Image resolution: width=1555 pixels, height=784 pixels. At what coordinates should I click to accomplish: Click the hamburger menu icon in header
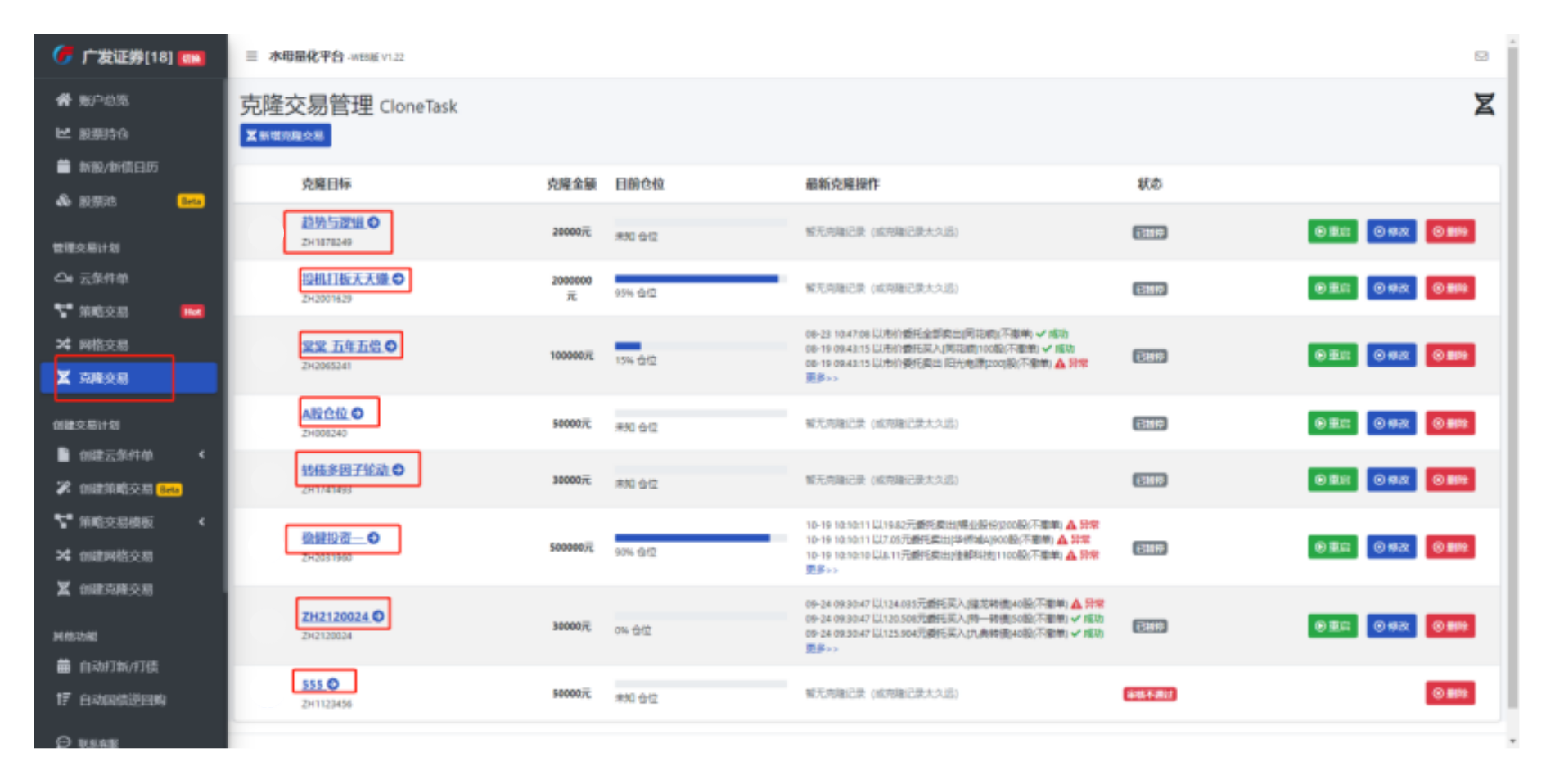coord(251,56)
